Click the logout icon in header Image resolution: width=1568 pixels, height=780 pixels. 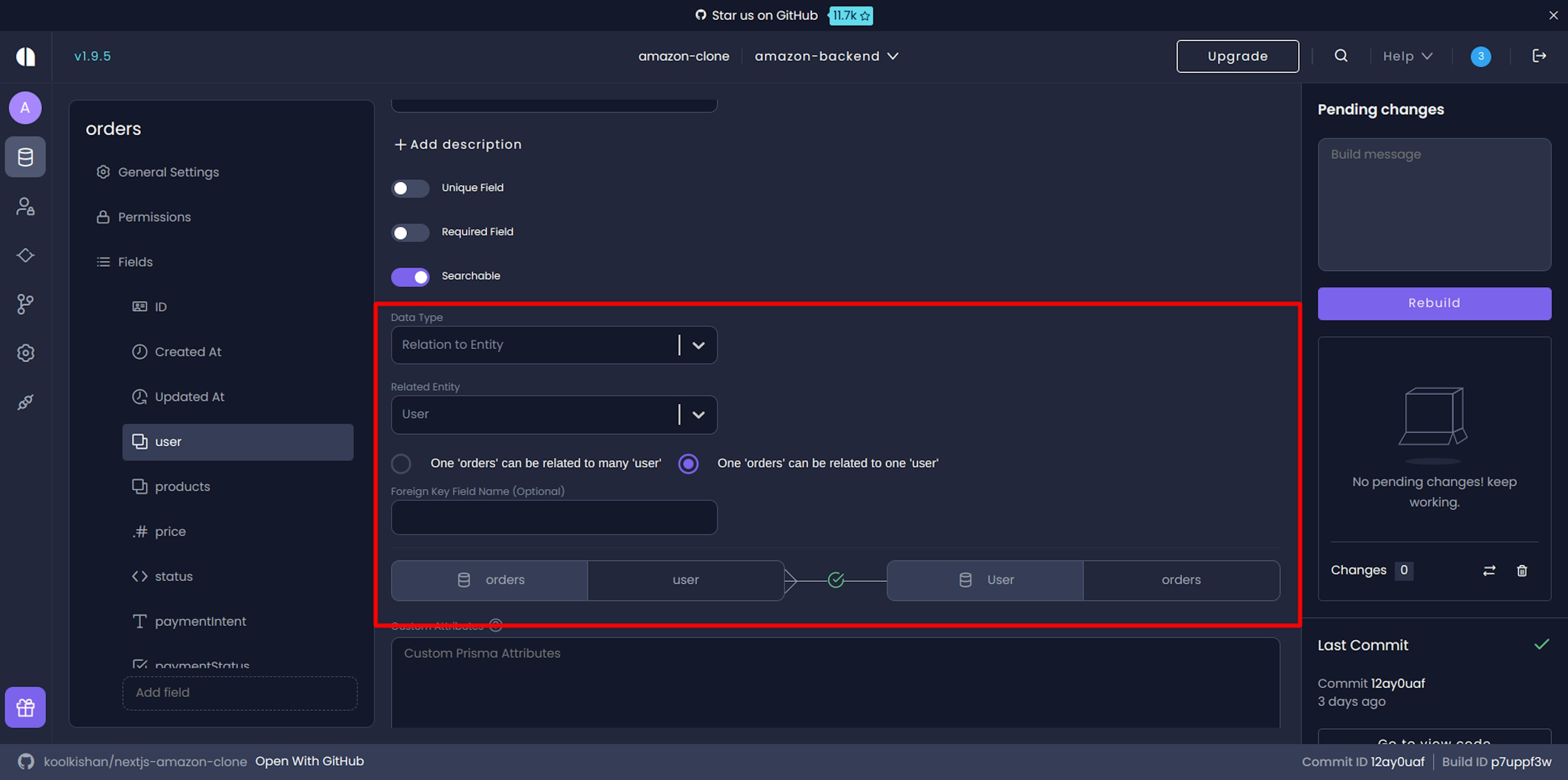click(x=1539, y=56)
